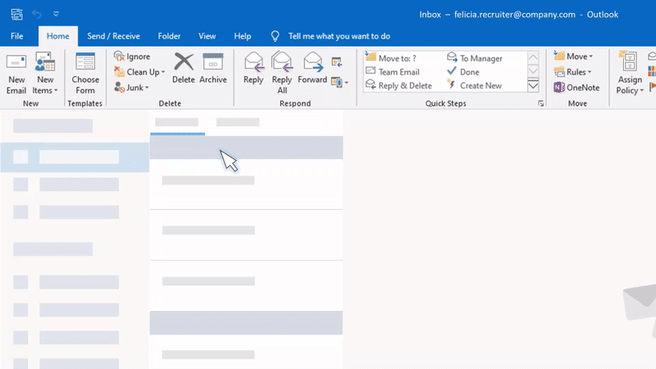Open Customize Quick Access Toolbar dropdown
This screenshot has height=369, width=656.
tap(56, 14)
